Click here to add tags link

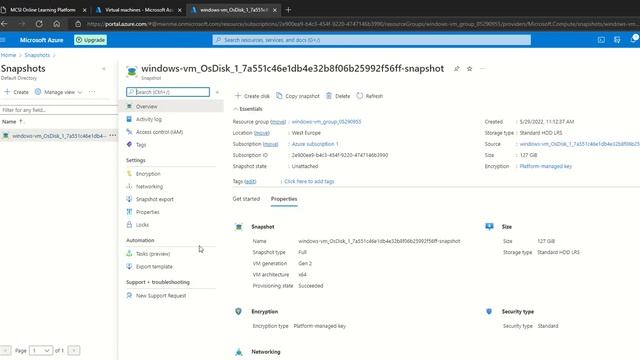[309, 181]
